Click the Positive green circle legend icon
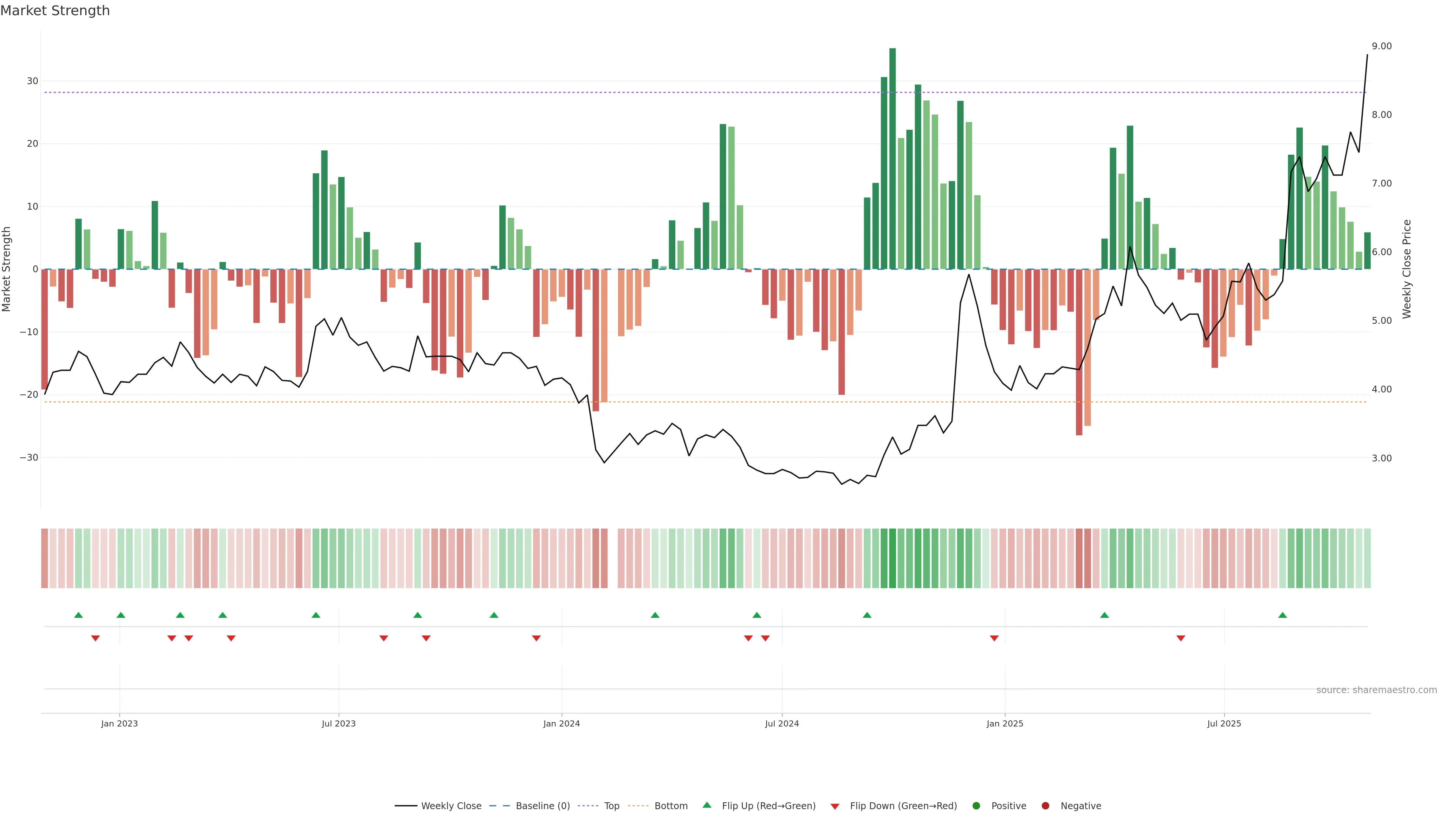Viewport: 1456px width, 819px height. click(x=976, y=806)
